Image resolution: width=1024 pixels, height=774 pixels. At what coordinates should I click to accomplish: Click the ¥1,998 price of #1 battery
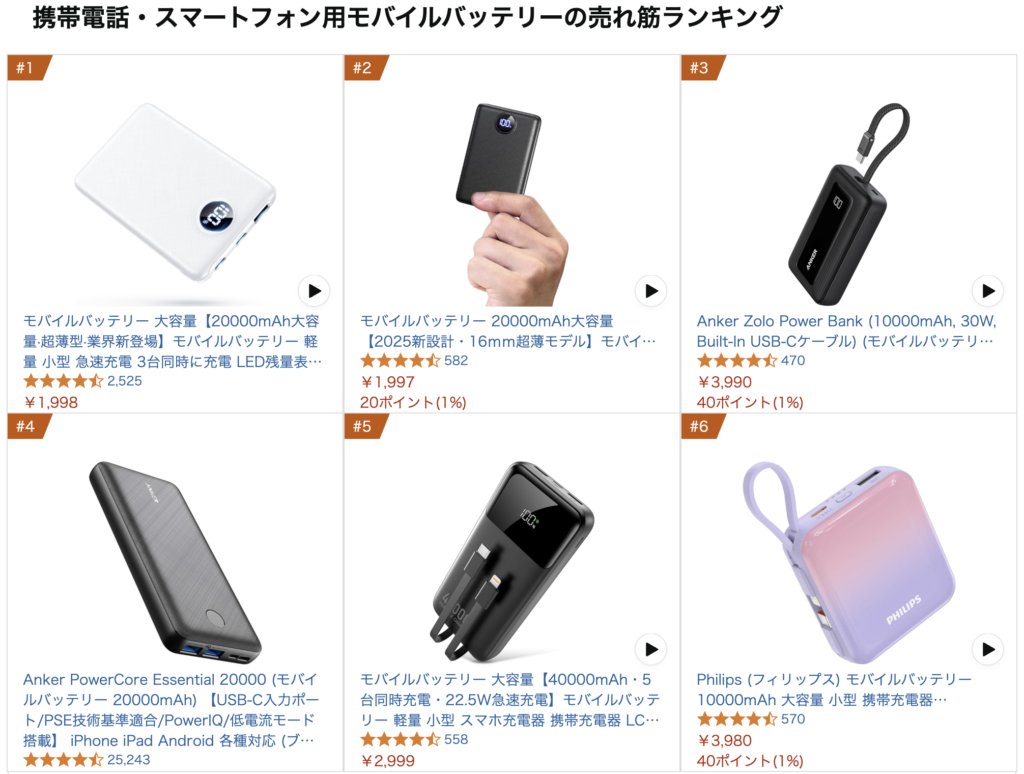pyautogui.click(x=50, y=402)
